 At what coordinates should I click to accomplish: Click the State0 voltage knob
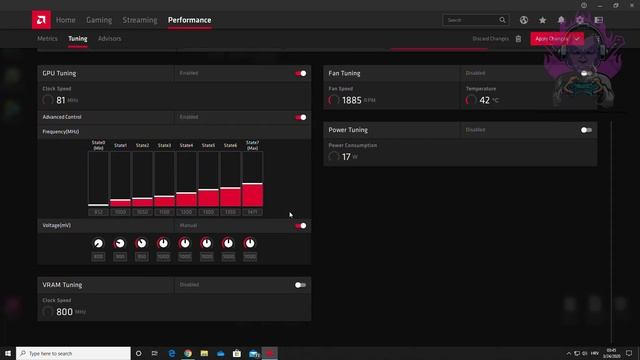point(98,243)
